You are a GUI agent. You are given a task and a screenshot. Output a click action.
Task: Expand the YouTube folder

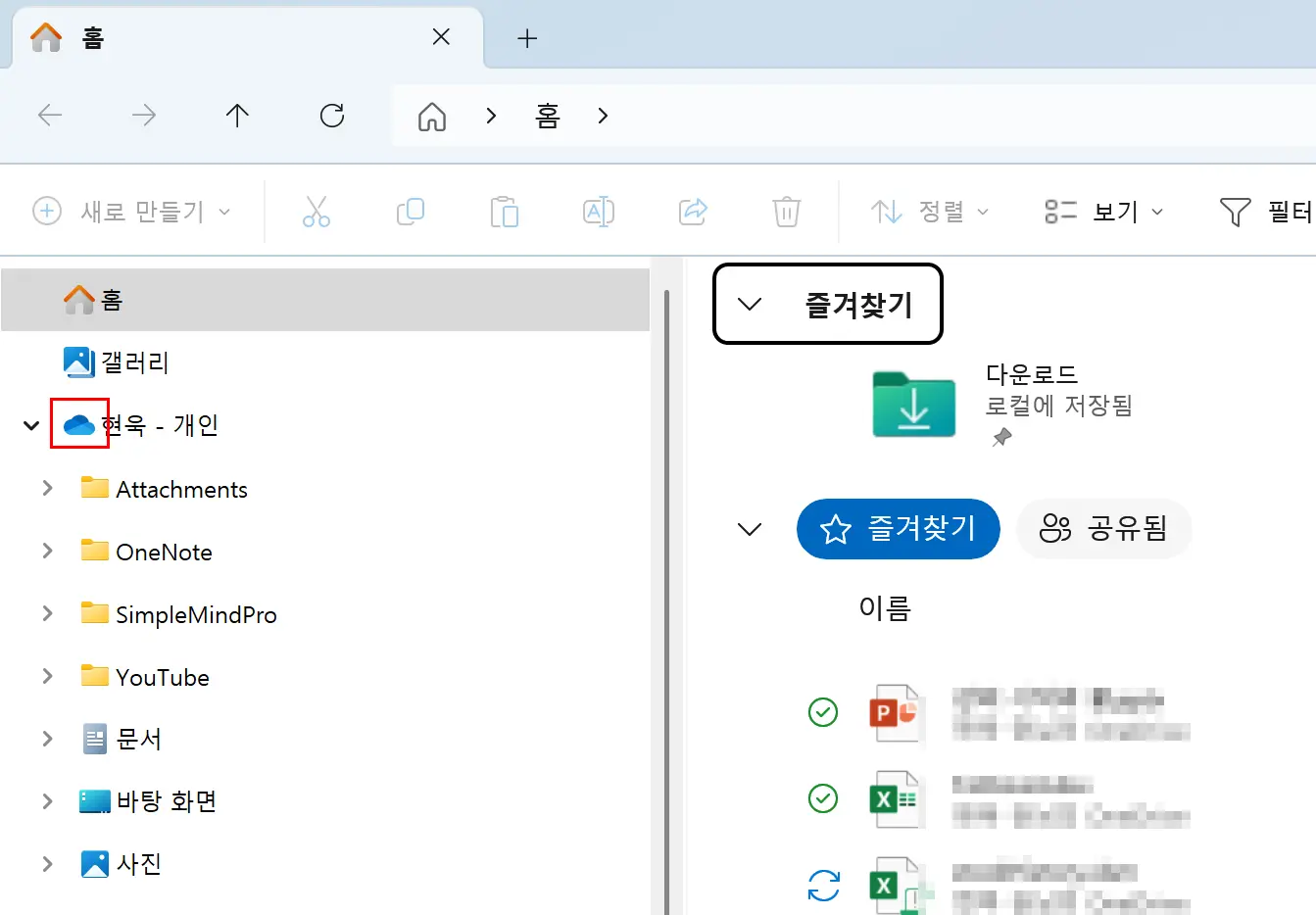click(47, 676)
